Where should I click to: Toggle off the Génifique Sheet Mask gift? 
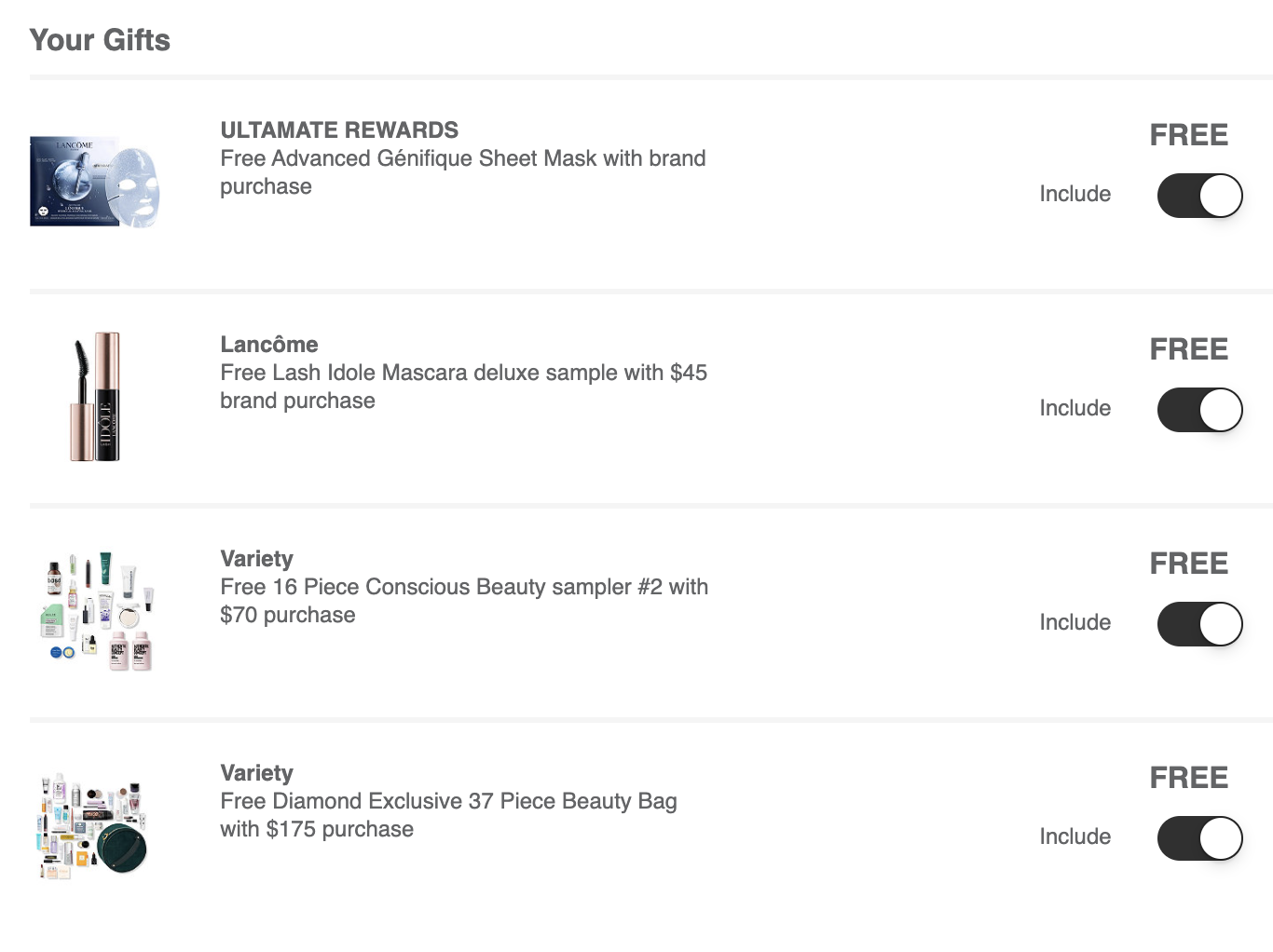coord(1199,196)
